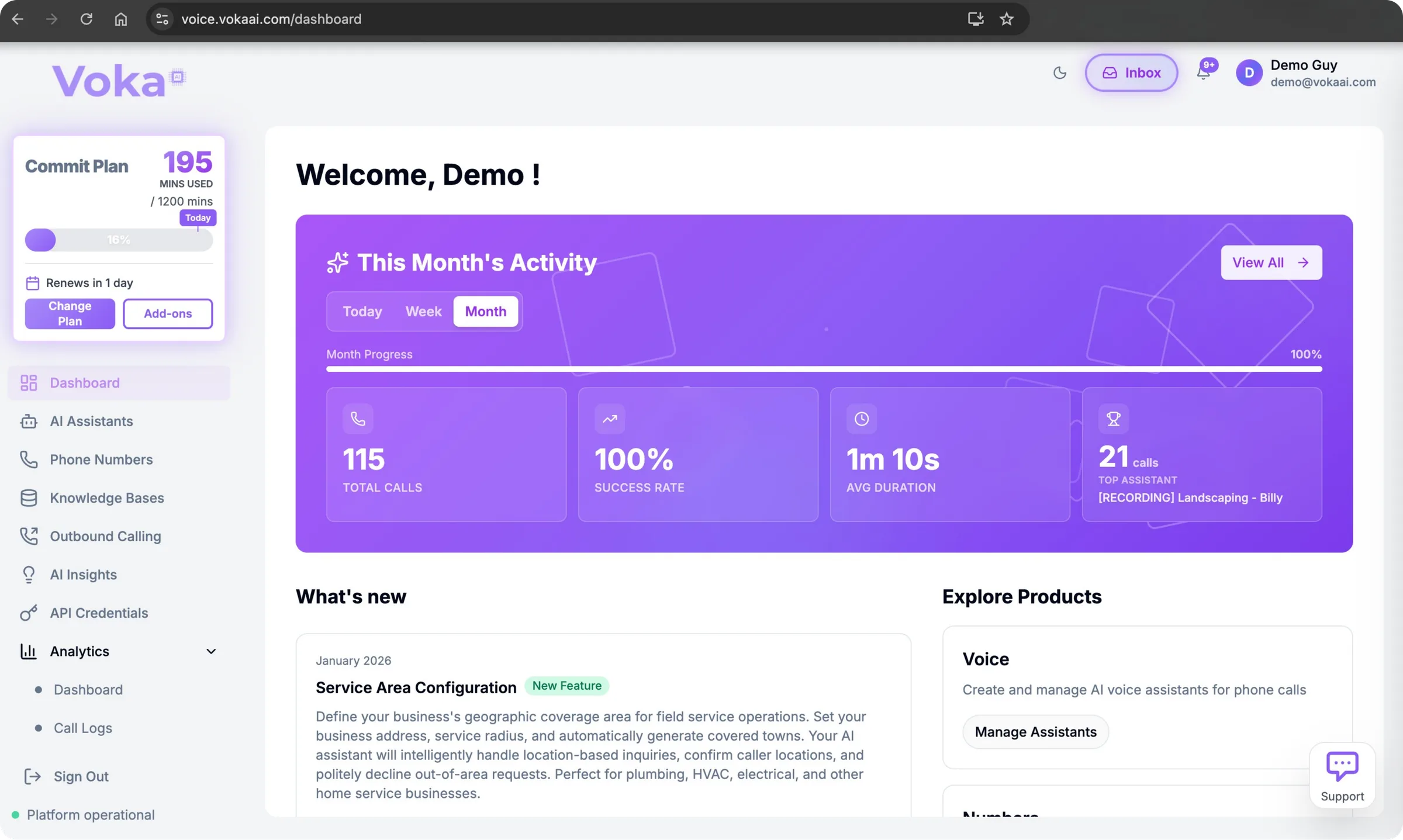Open AI Insights from the sidebar

click(x=83, y=575)
